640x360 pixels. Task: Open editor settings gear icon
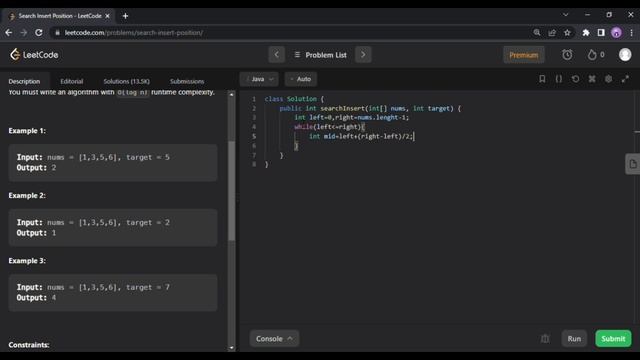[x=609, y=79]
